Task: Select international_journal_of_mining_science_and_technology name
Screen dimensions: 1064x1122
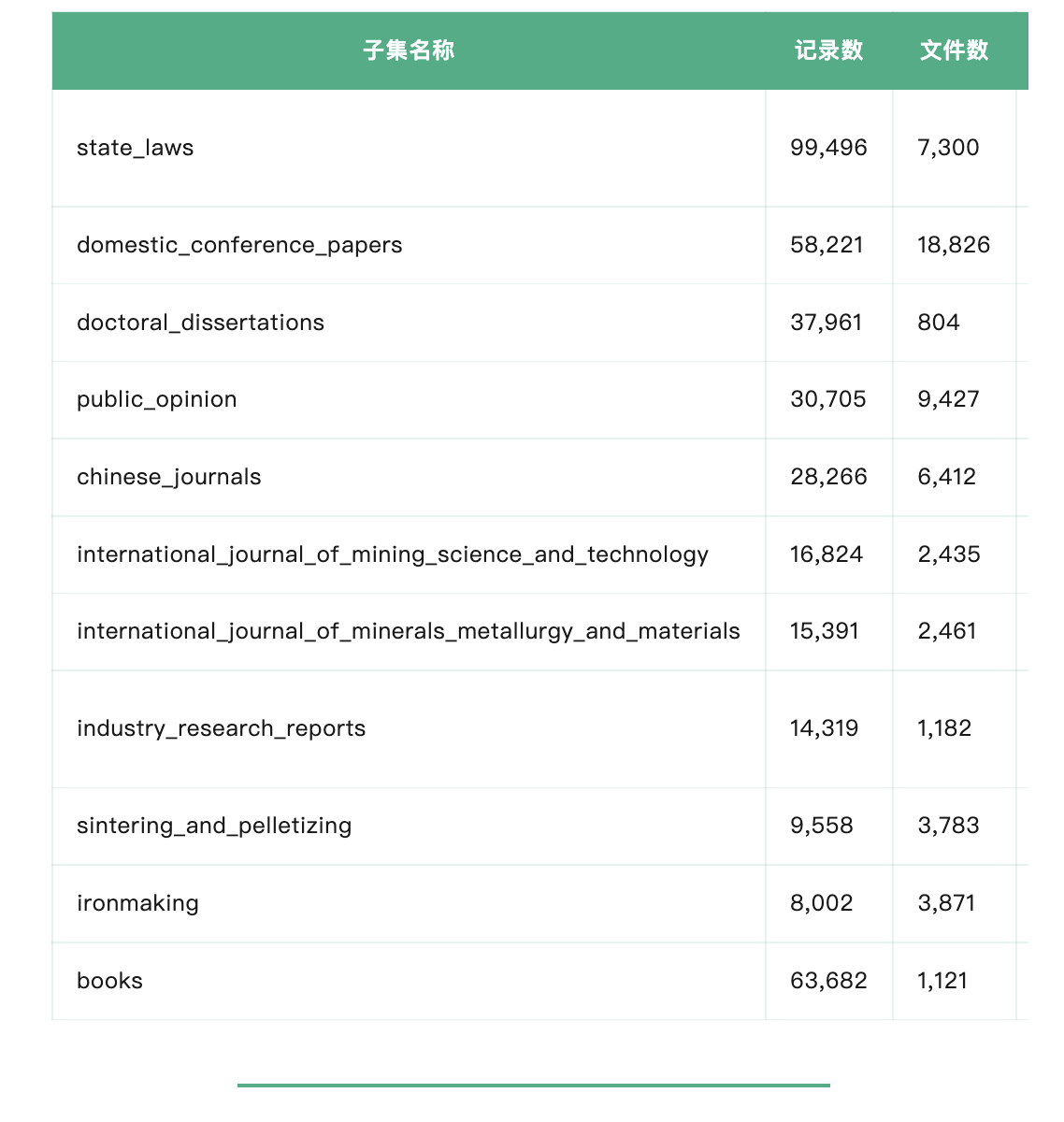Action: (x=393, y=554)
